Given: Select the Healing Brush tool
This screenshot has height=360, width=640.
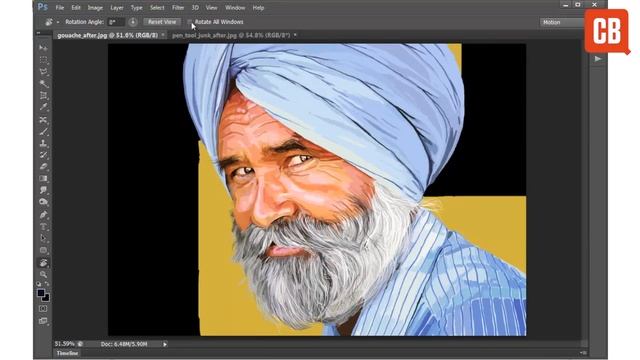Looking at the screenshot, I should tap(43, 120).
